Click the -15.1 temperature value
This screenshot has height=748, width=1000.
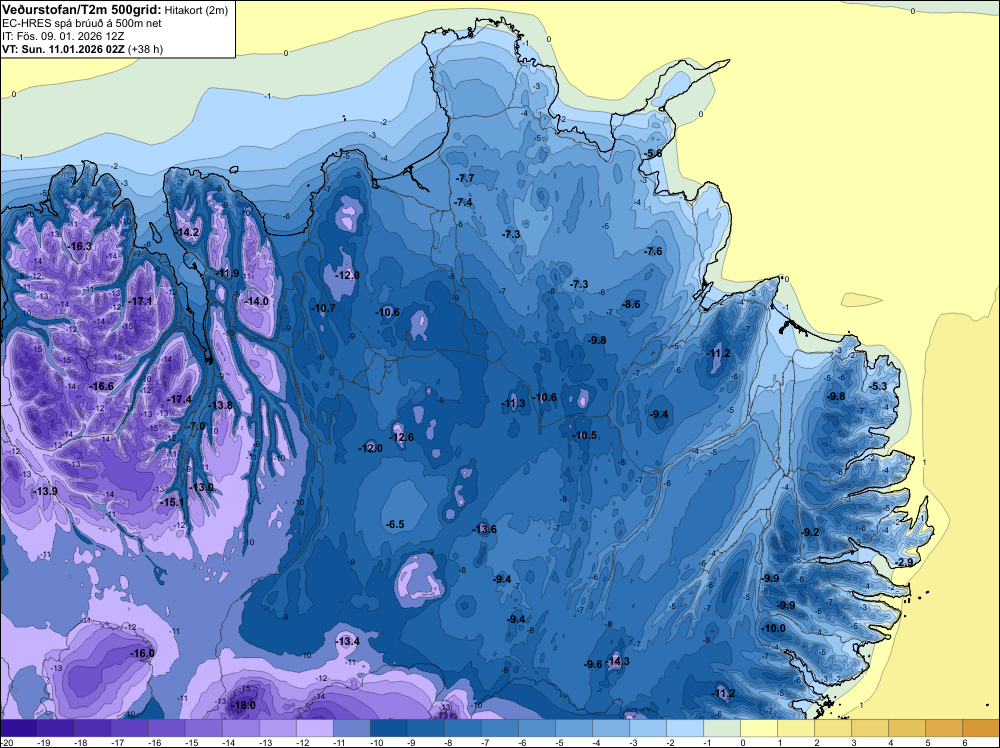click(172, 502)
